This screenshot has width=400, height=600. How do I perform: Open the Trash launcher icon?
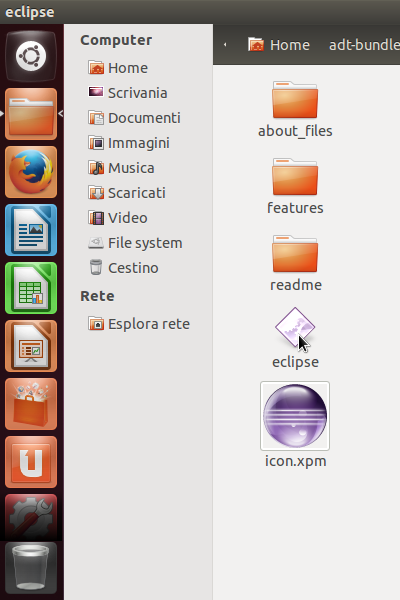[31, 568]
